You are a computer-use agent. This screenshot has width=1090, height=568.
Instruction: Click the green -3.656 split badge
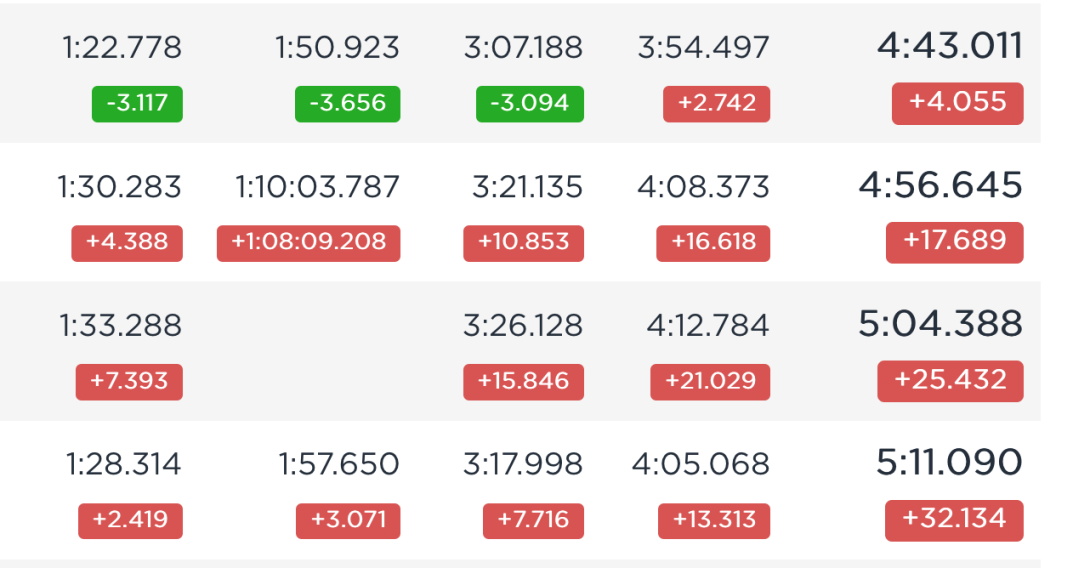coord(348,104)
